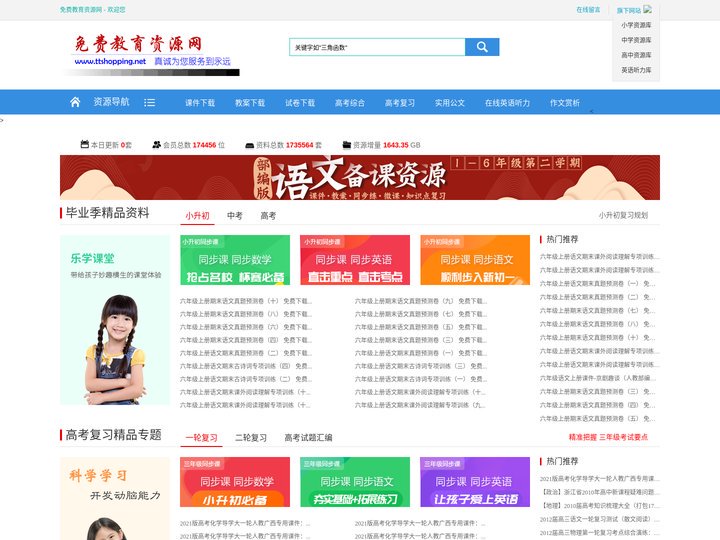The height and width of the screenshot is (540, 720).
Task: Open 高考综合 menu item
Action: click(350, 103)
